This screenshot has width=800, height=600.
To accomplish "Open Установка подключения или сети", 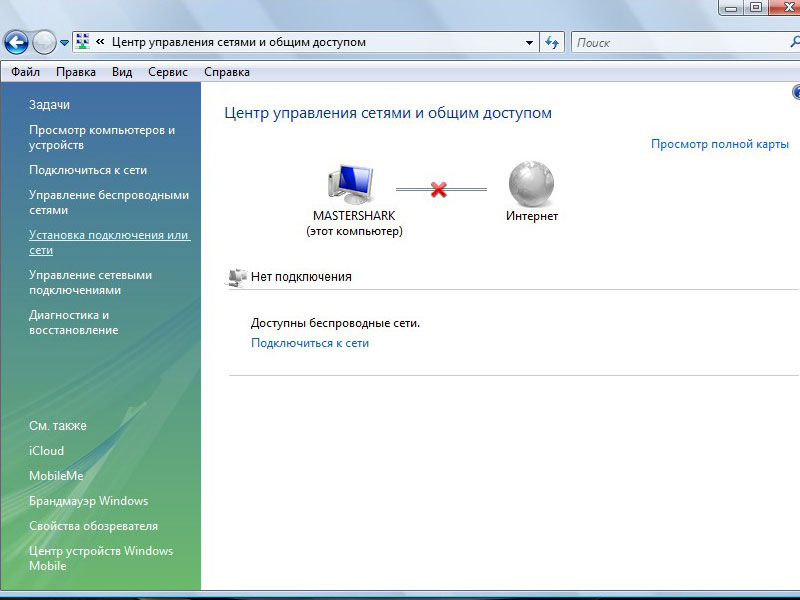I will (109, 242).
